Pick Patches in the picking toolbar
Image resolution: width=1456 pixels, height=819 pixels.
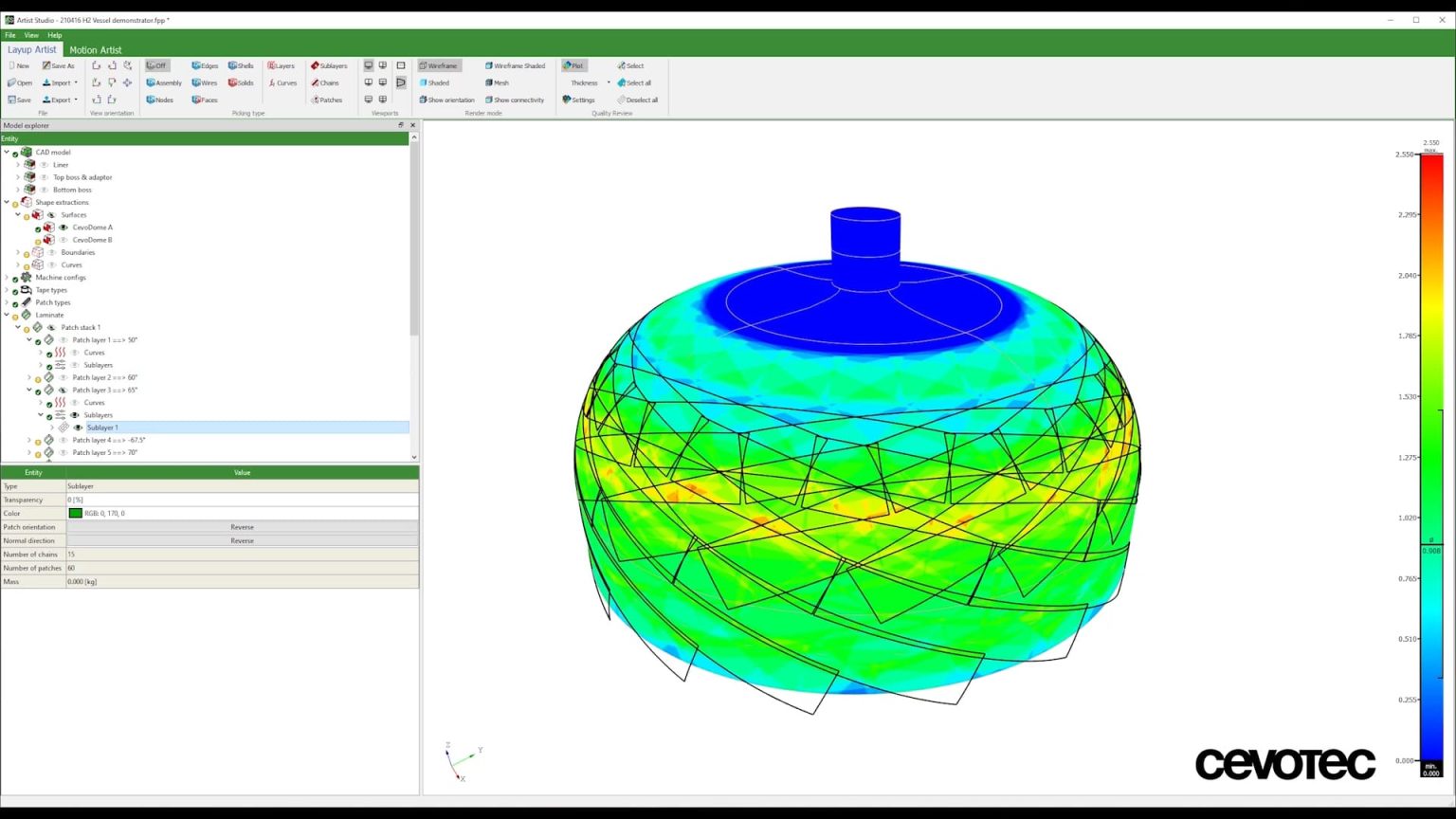pyautogui.click(x=326, y=100)
